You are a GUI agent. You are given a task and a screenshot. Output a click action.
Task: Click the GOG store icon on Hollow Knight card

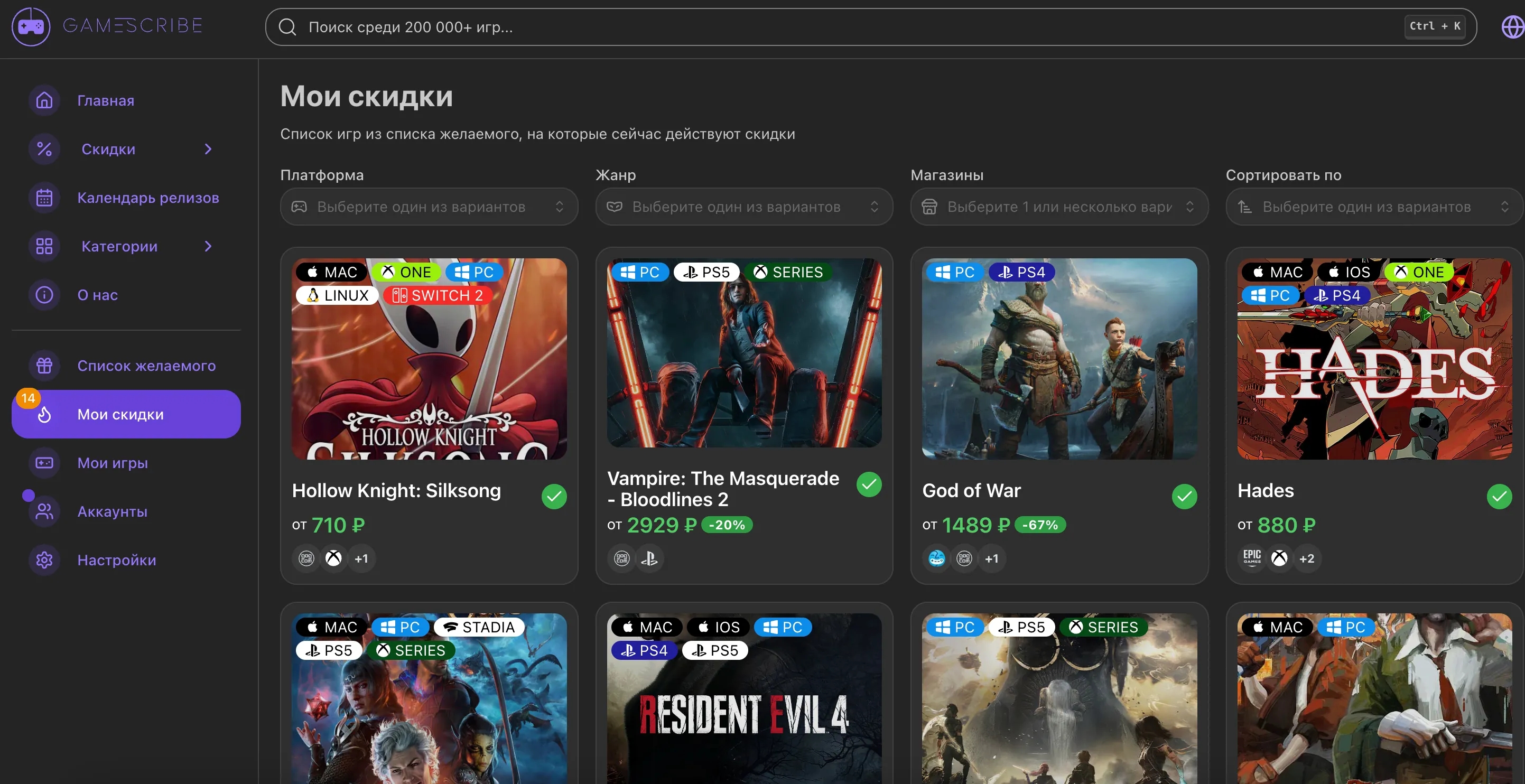coord(305,558)
